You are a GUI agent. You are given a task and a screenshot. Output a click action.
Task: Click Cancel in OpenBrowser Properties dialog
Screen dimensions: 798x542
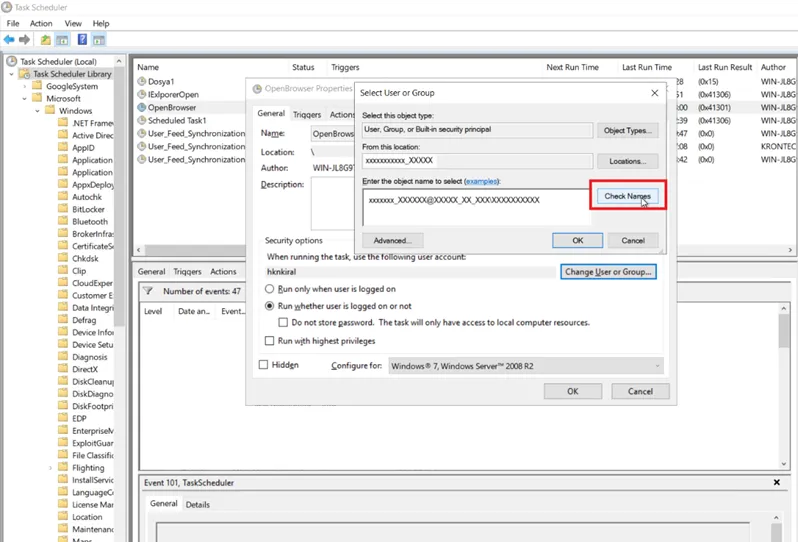(x=640, y=391)
